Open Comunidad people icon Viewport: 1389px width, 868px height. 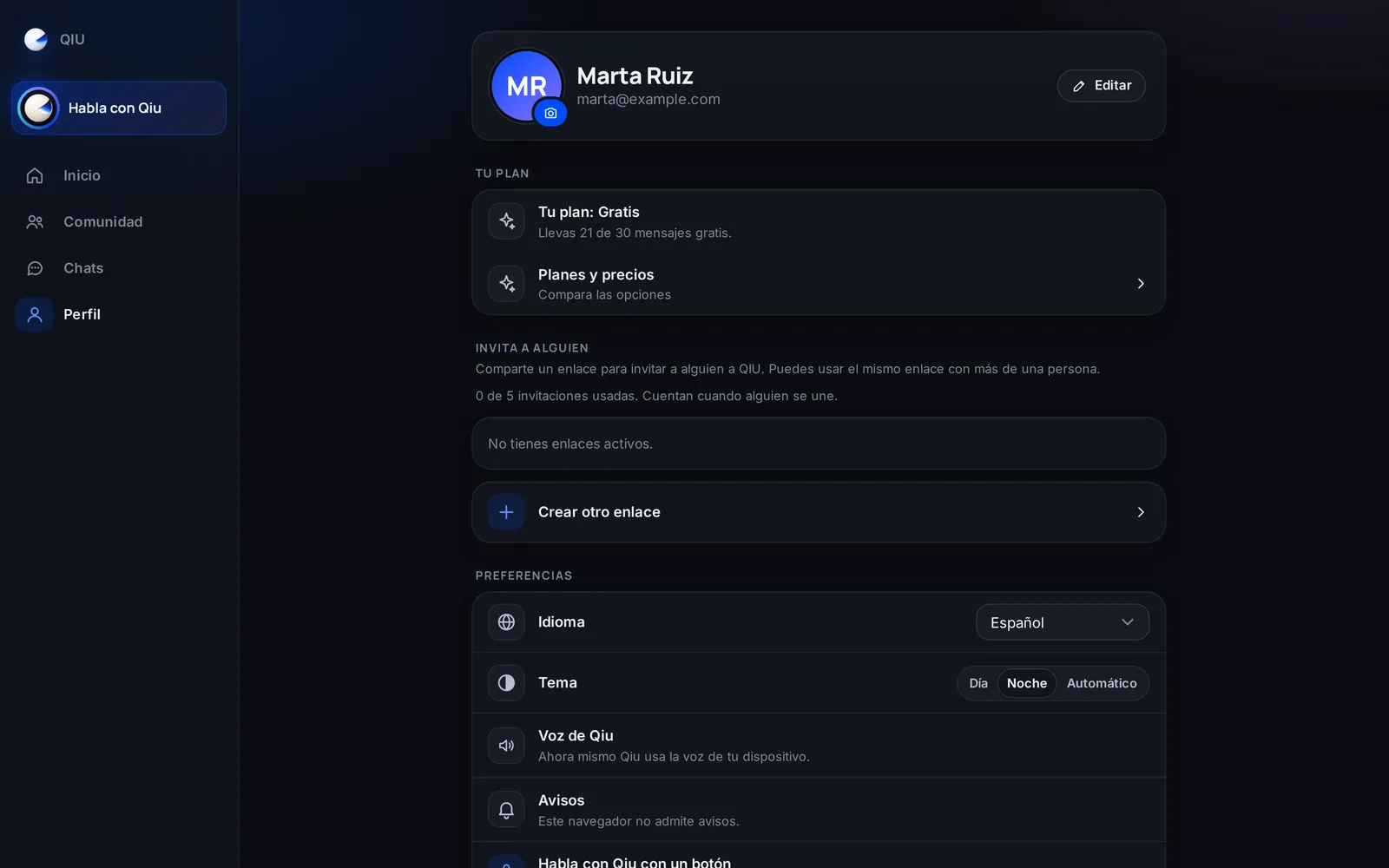coord(35,222)
